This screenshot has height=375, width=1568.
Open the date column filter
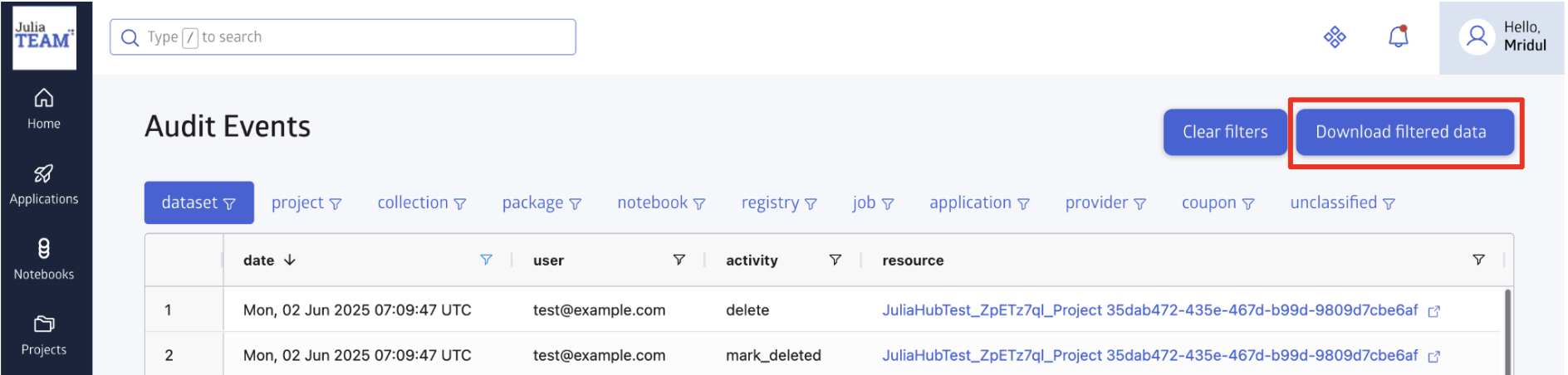(x=486, y=260)
